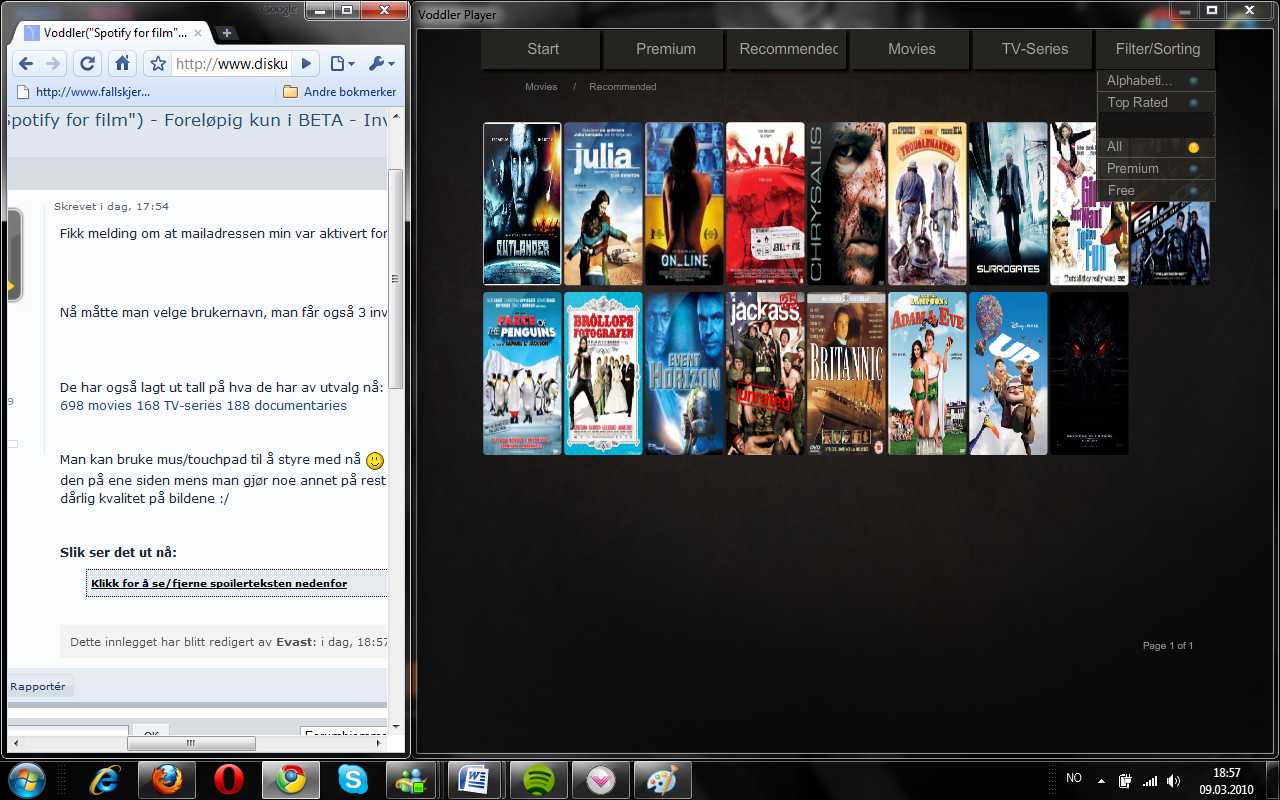Select the On_Line movie poster
This screenshot has height=800, width=1280.
[x=684, y=204]
